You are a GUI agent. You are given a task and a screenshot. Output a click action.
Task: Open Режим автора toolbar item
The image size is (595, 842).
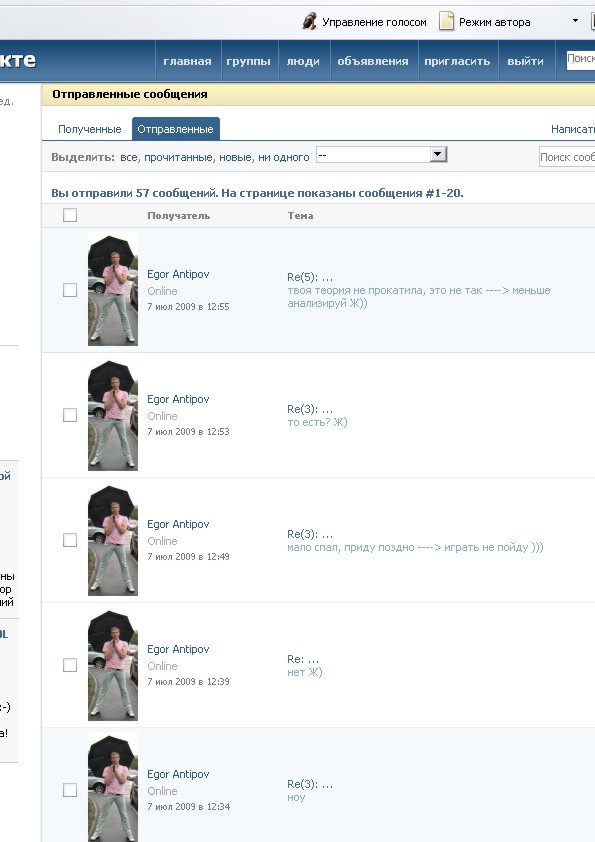click(x=485, y=22)
